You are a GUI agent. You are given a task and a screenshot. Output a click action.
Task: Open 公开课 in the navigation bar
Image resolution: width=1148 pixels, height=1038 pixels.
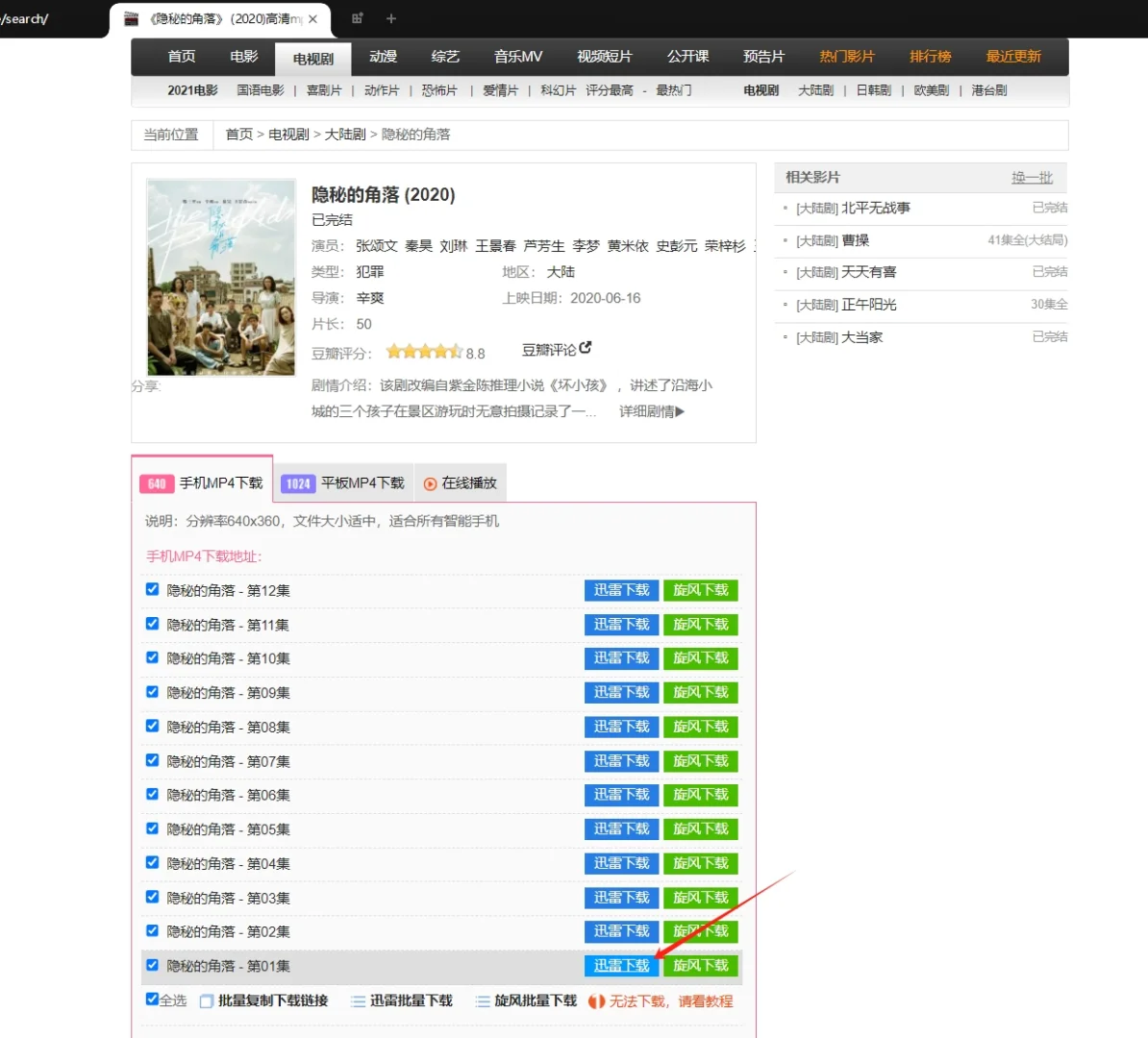[x=688, y=57]
